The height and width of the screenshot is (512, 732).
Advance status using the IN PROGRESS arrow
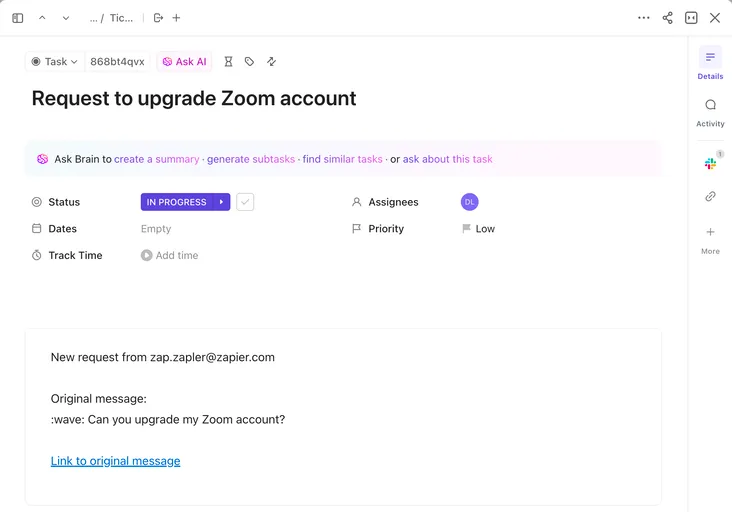coord(221,202)
